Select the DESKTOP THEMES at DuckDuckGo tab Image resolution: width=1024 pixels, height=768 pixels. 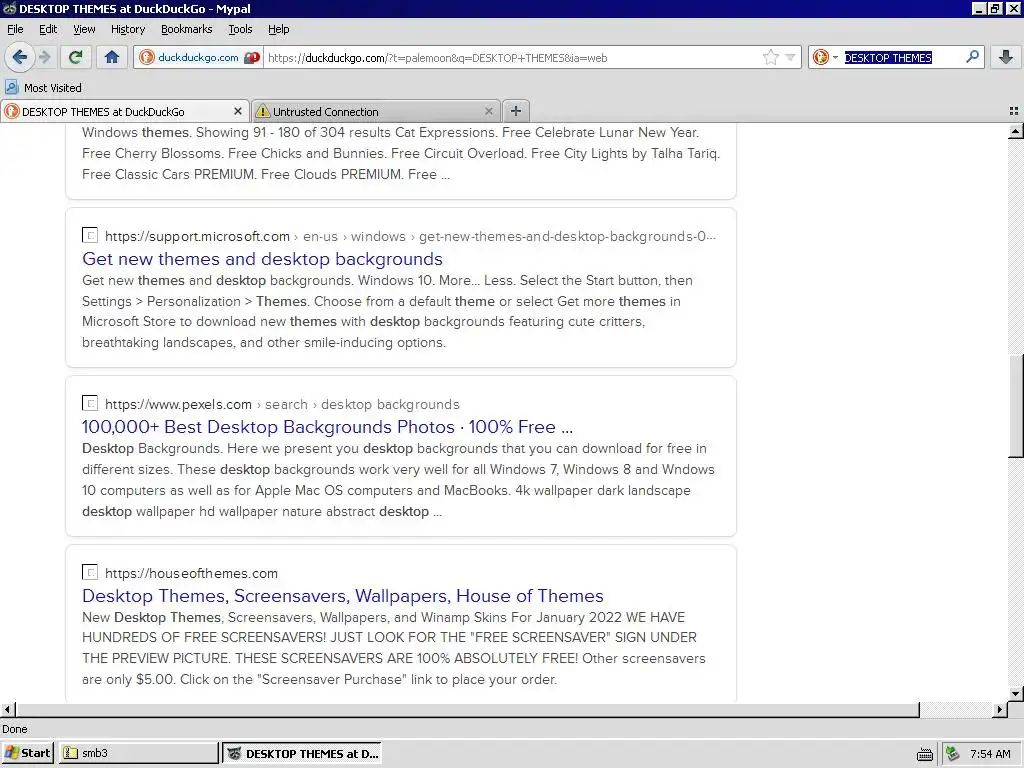click(124, 112)
